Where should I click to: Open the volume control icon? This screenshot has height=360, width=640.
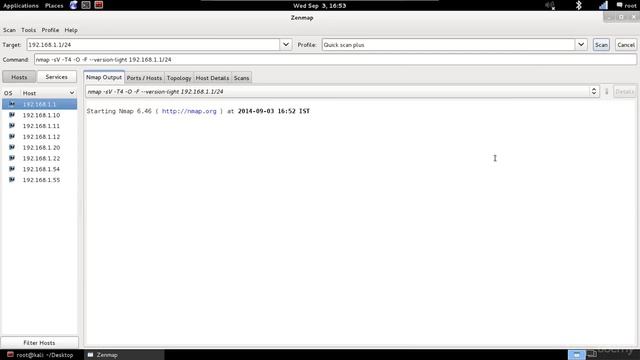(x=550, y=5)
